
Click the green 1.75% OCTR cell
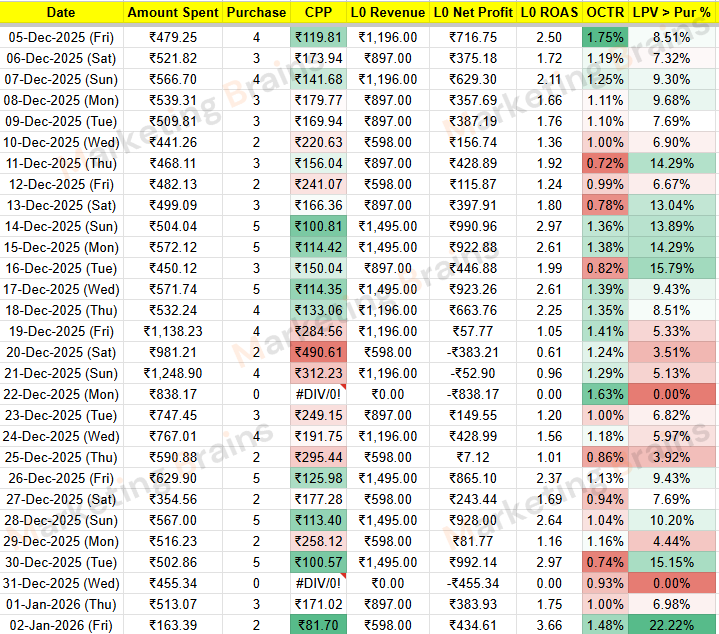605,37
